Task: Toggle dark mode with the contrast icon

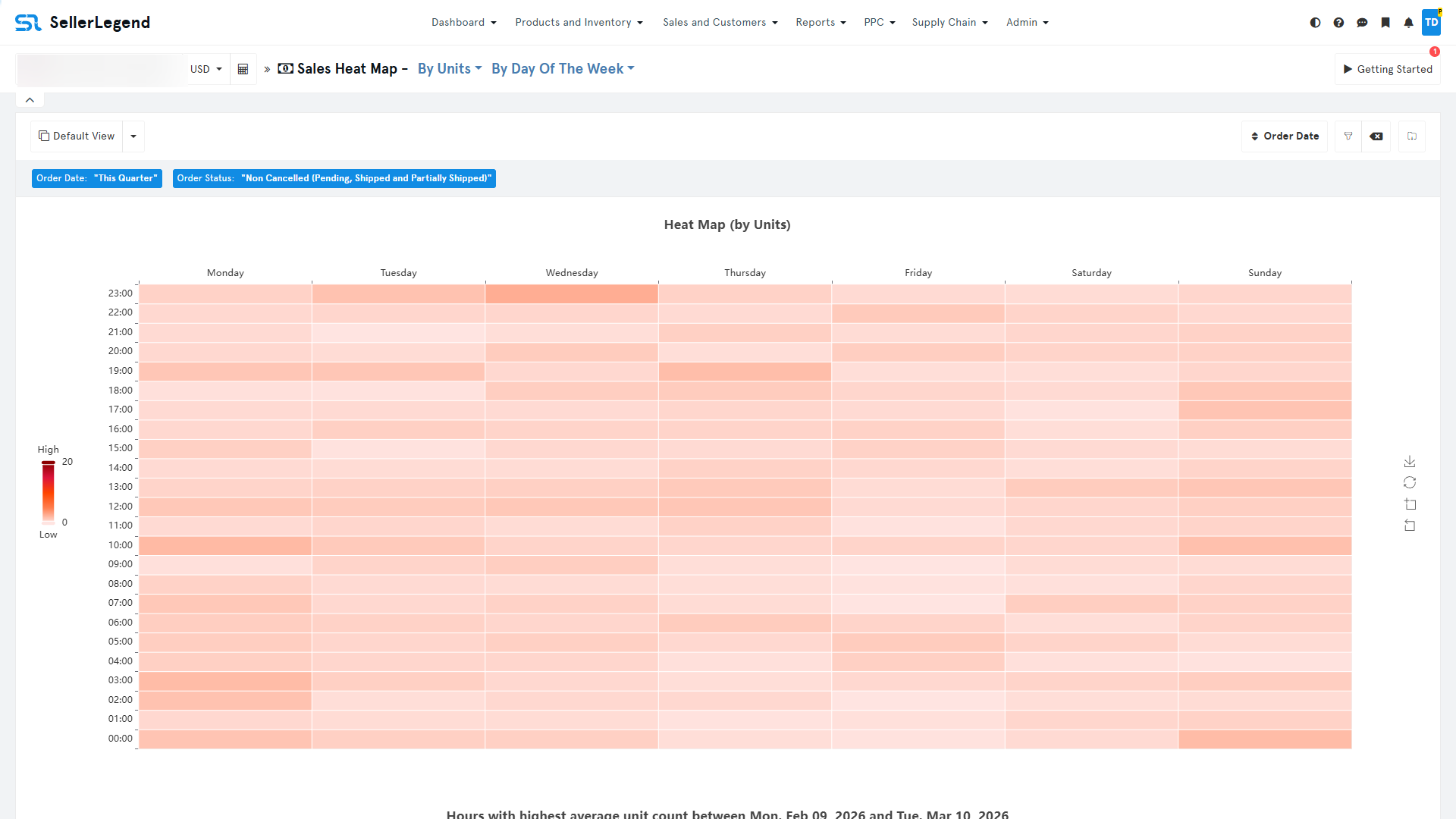Action: (x=1315, y=23)
